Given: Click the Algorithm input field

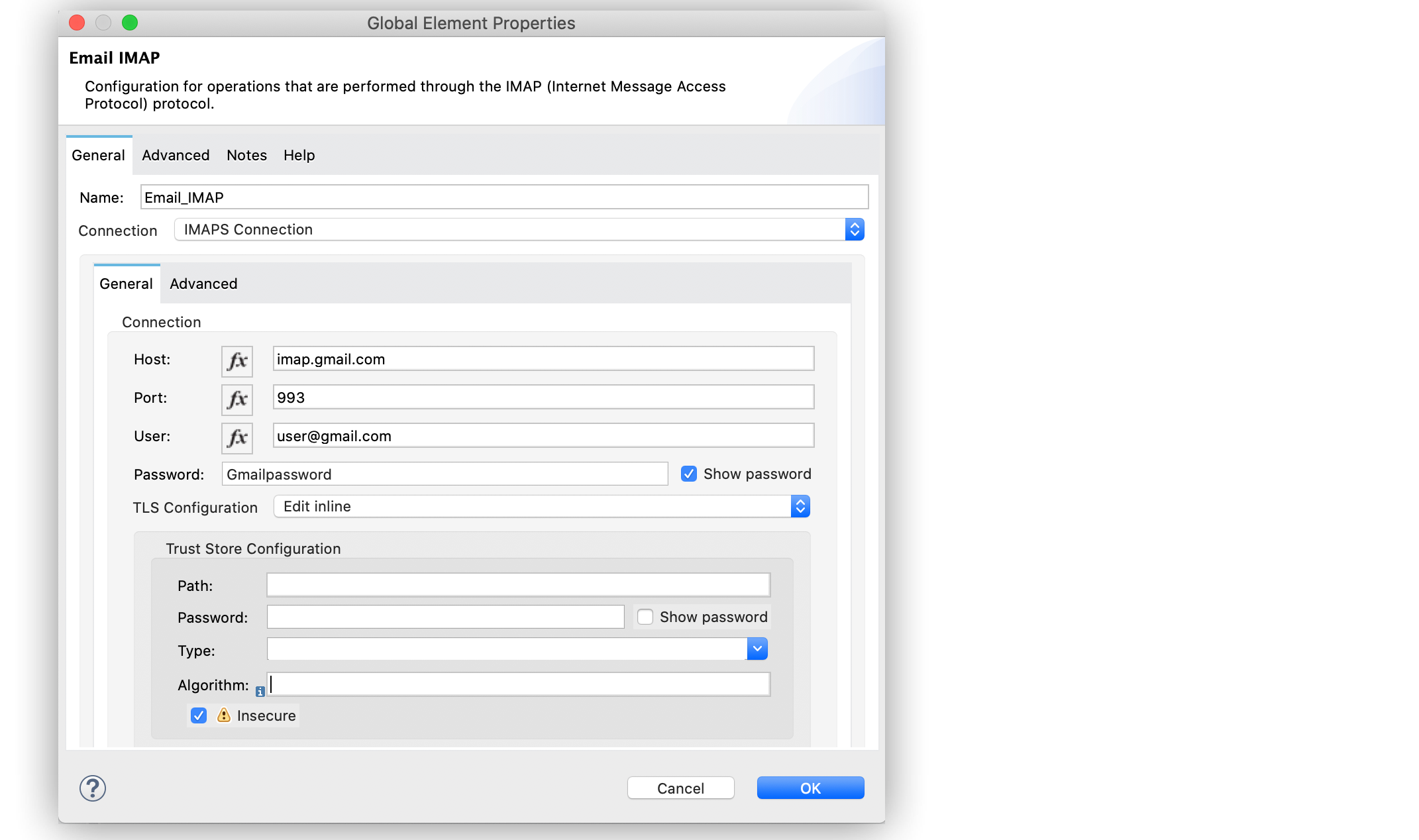Looking at the screenshot, I should pyautogui.click(x=518, y=685).
